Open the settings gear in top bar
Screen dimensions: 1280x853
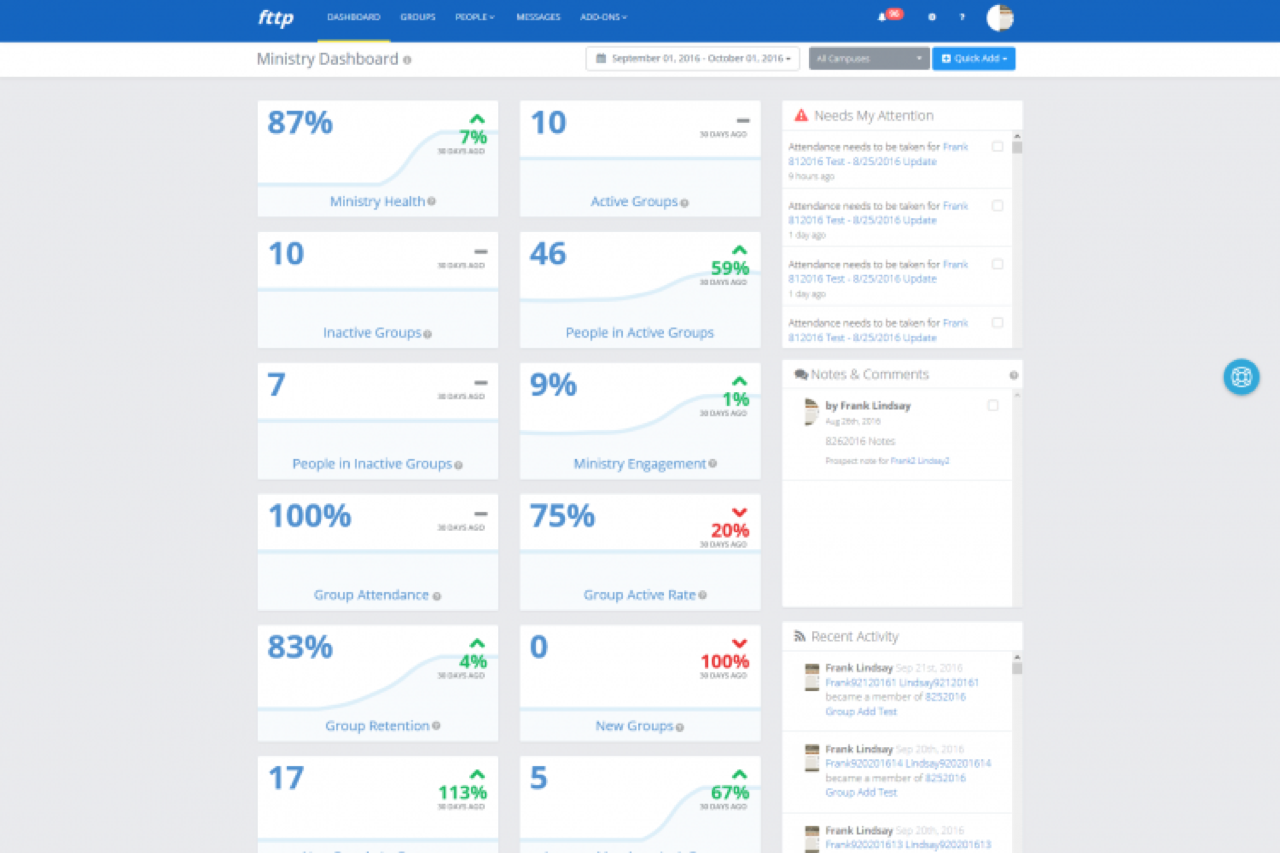(x=932, y=17)
